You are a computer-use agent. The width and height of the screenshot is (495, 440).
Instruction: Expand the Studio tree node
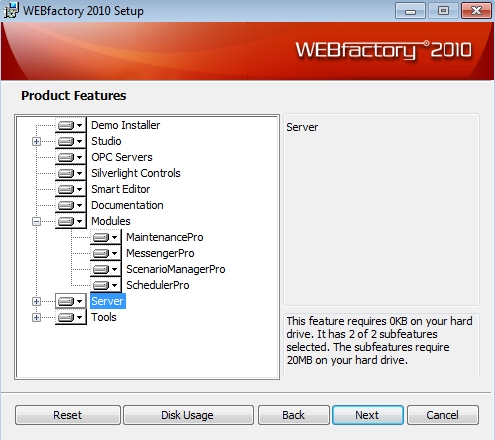(x=36, y=141)
